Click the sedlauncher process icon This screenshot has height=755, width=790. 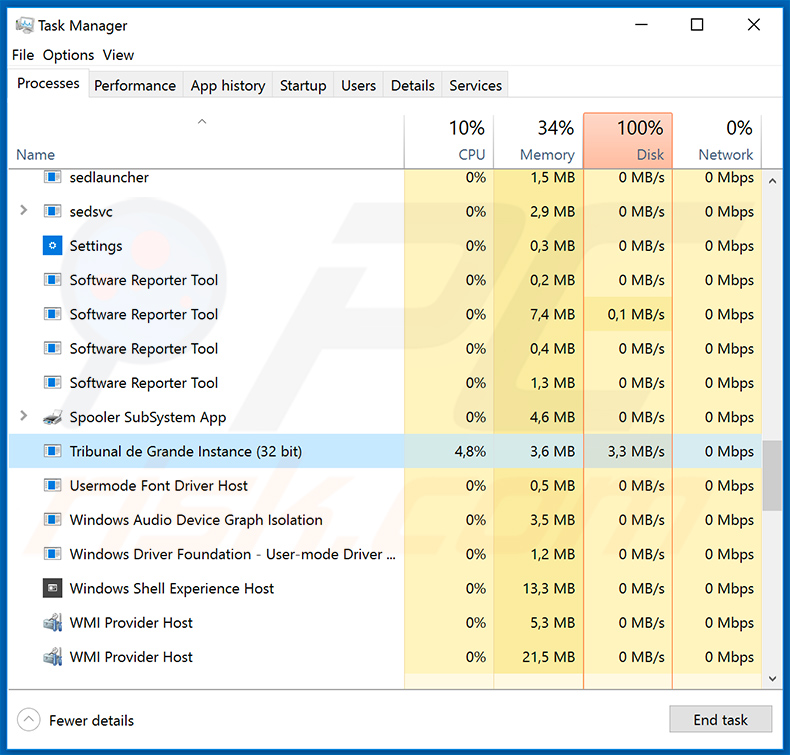tap(52, 177)
